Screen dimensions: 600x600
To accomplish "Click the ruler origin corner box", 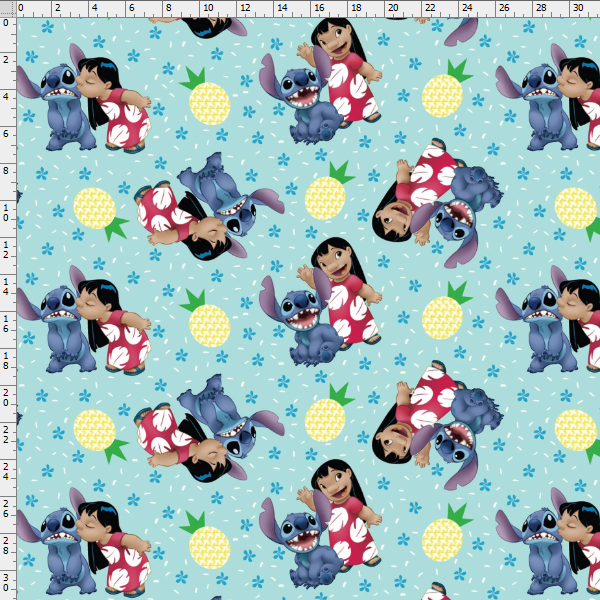I will pos(8,8).
